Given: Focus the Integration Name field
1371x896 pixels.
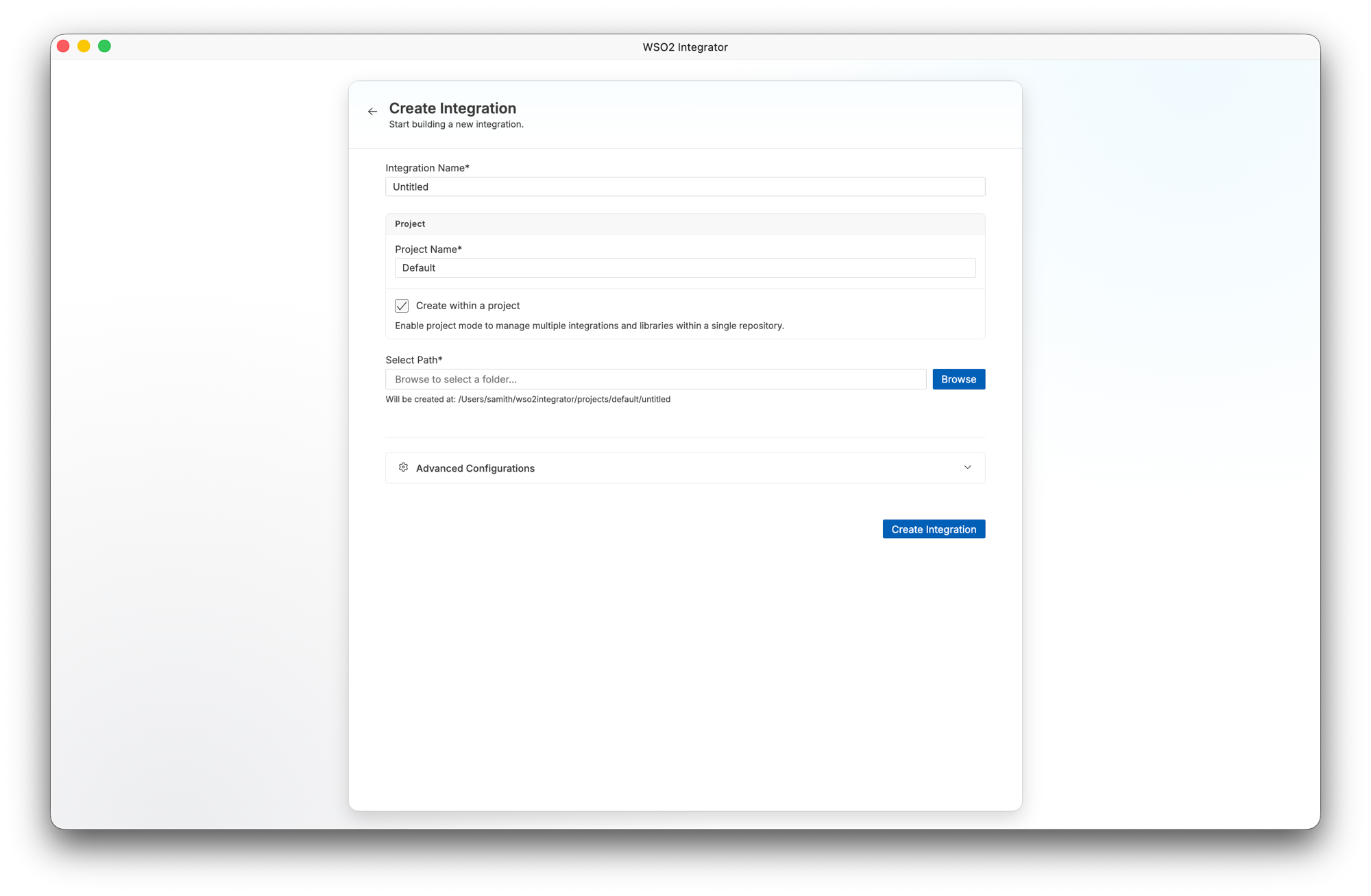Looking at the screenshot, I should [685, 186].
